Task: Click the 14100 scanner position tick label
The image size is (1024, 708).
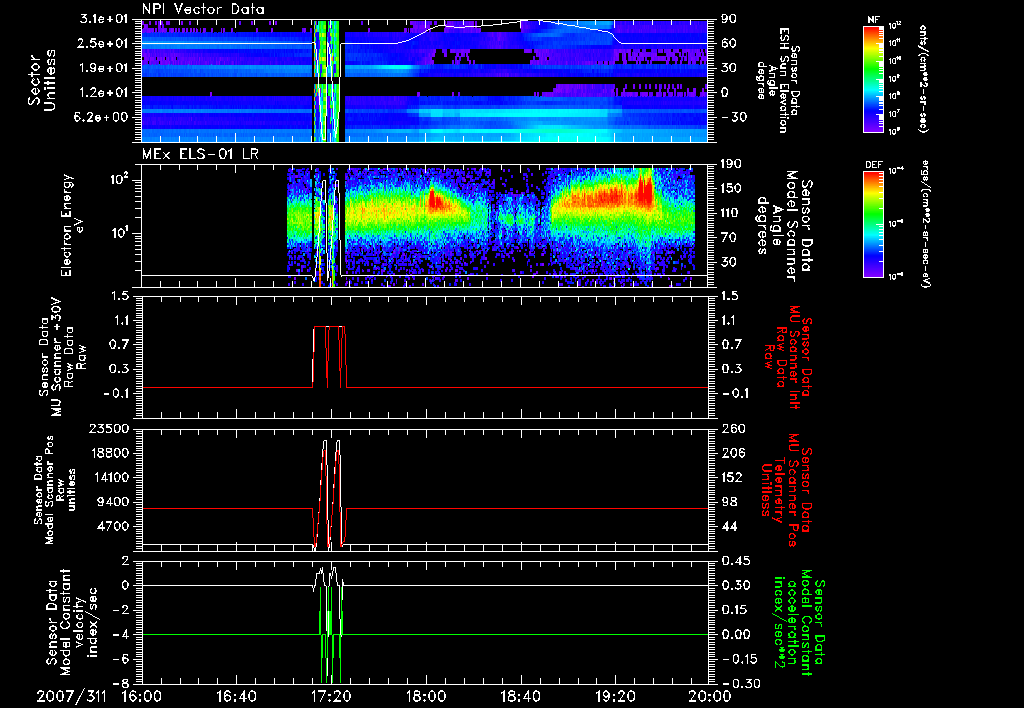Action: coord(109,477)
